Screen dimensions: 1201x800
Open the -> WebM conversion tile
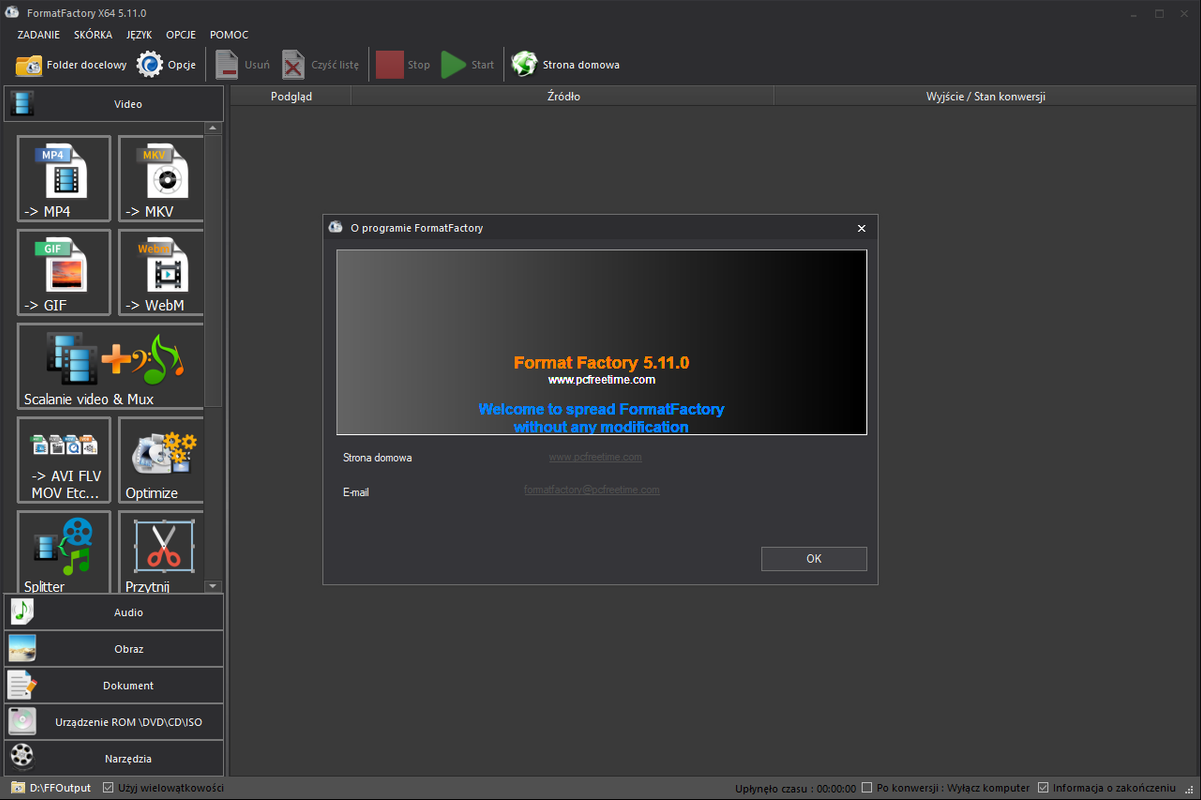[161, 272]
